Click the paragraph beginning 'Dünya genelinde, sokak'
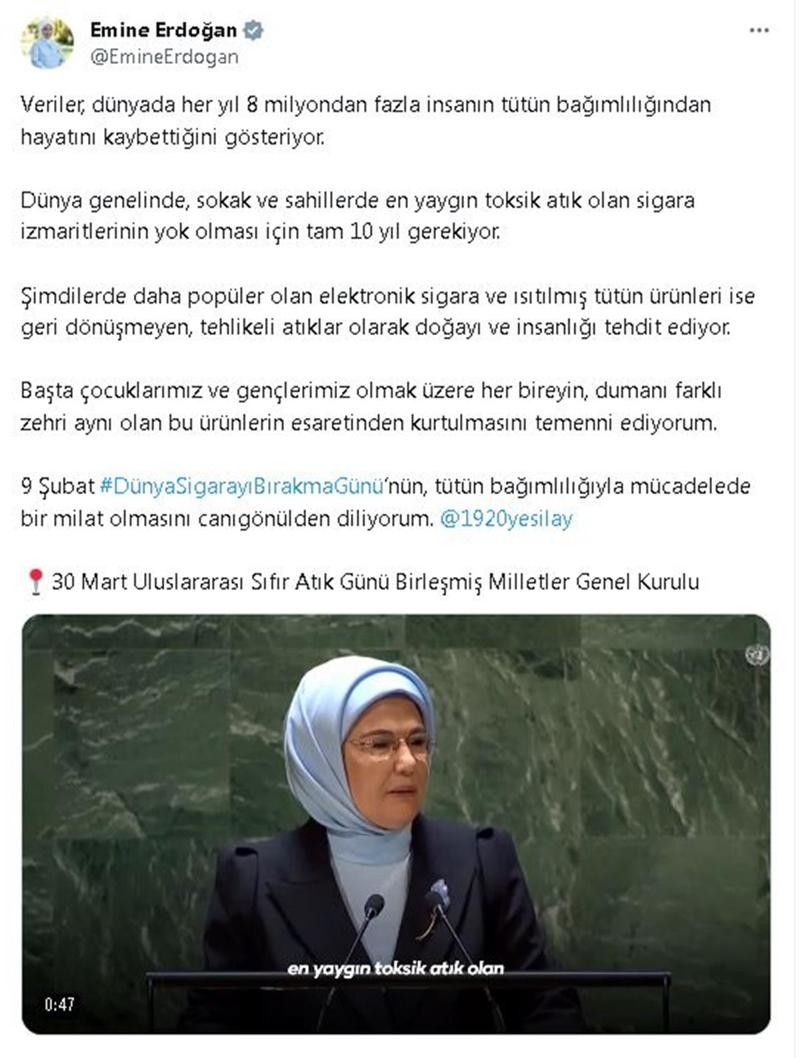The width and height of the screenshot is (800, 1058). point(358,216)
